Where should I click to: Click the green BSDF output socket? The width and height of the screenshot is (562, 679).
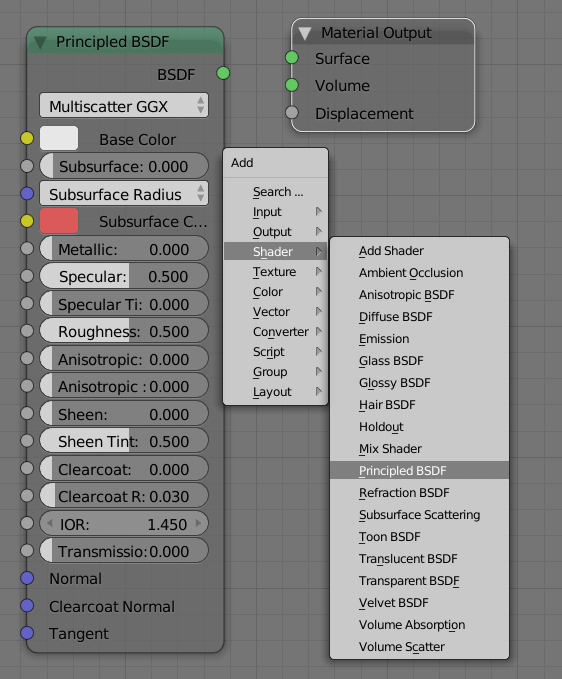[223, 73]
